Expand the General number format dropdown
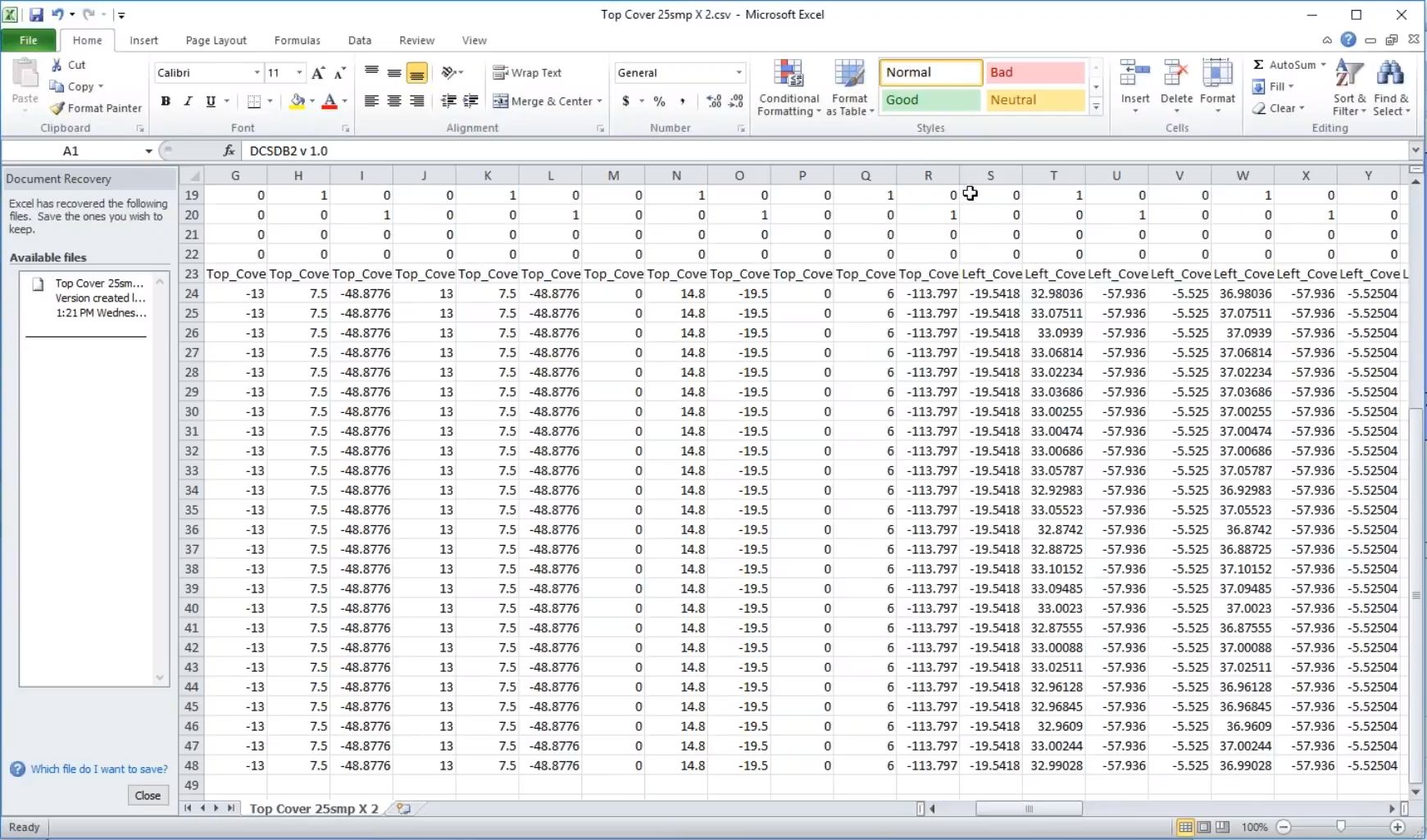Screen dimensions: 1427x840 [x=738, y=73]
